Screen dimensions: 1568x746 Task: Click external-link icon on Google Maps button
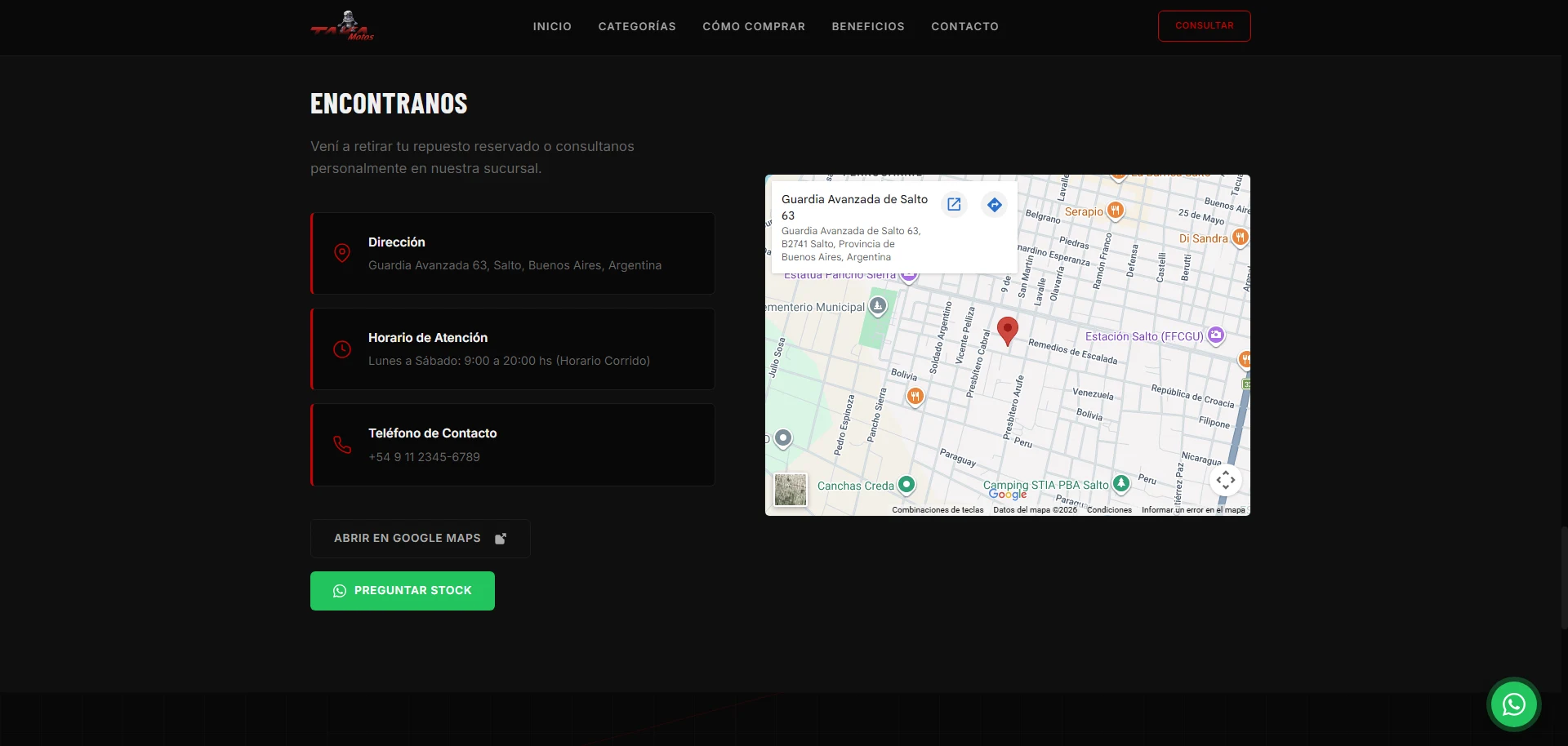[x=501, y=539]
